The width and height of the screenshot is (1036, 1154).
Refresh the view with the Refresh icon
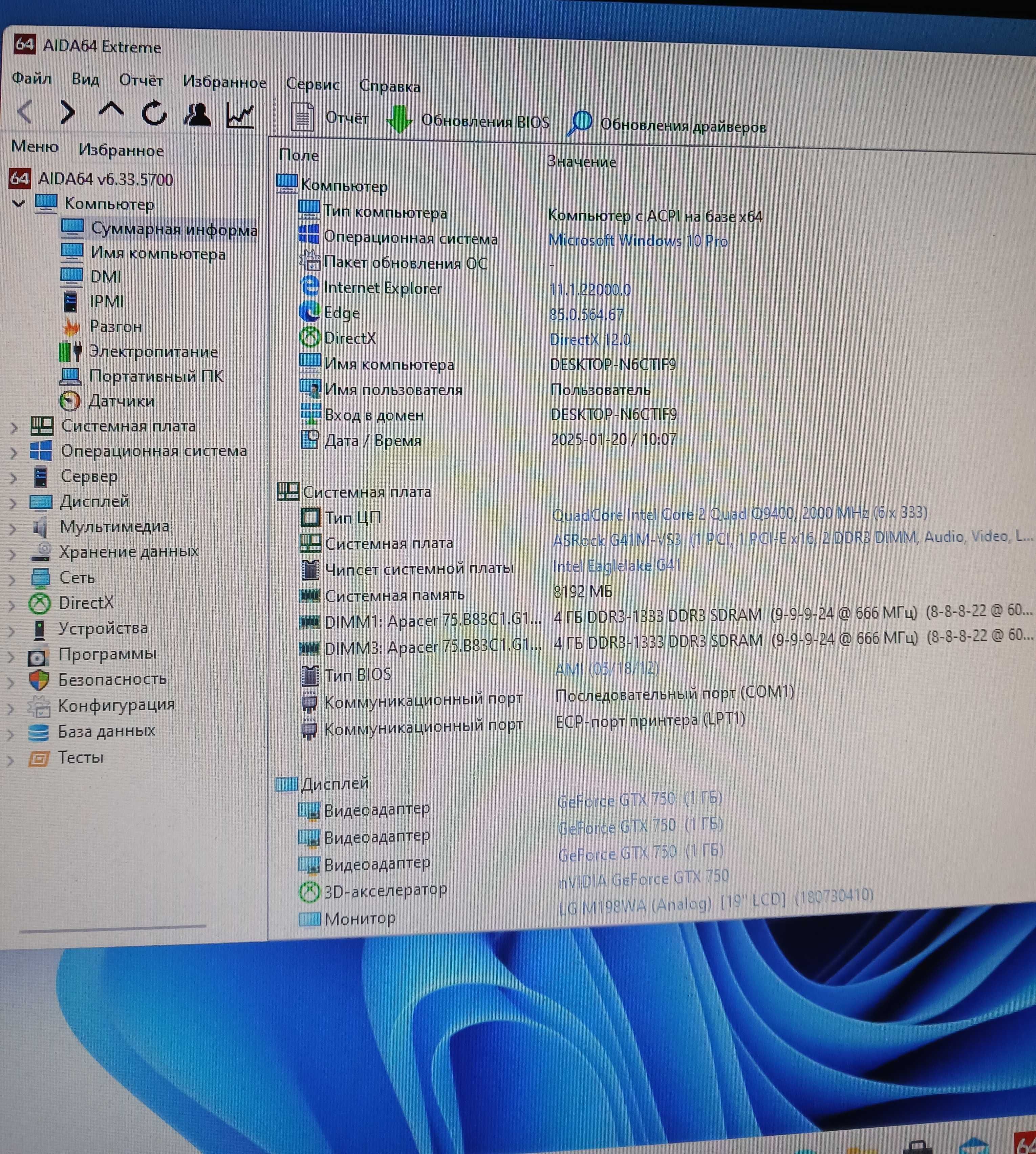coord(154,113)
